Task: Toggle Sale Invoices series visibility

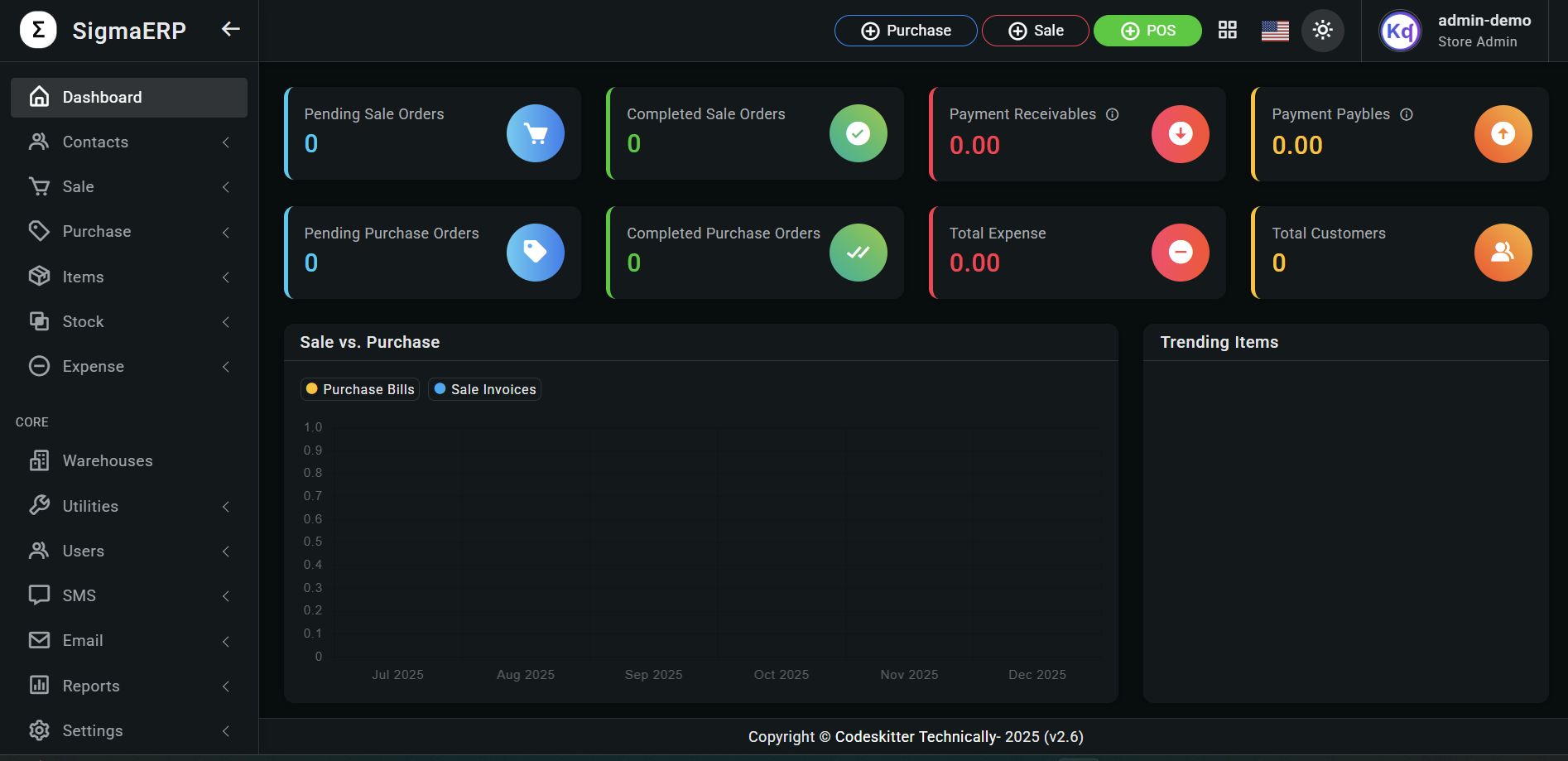Action: point(484,388)
